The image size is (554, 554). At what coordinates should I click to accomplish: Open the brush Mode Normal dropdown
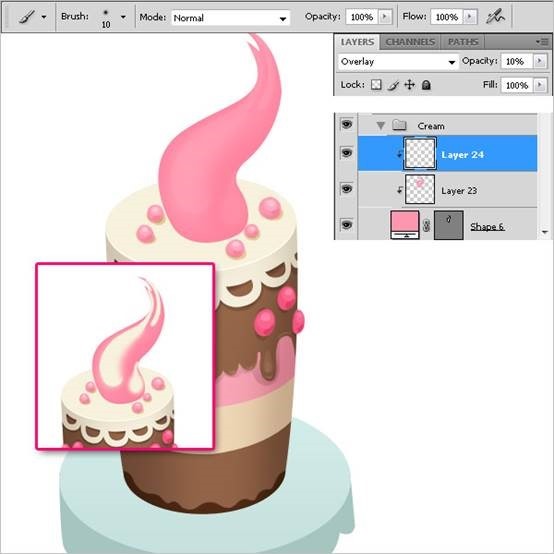(x=230, y=18)
